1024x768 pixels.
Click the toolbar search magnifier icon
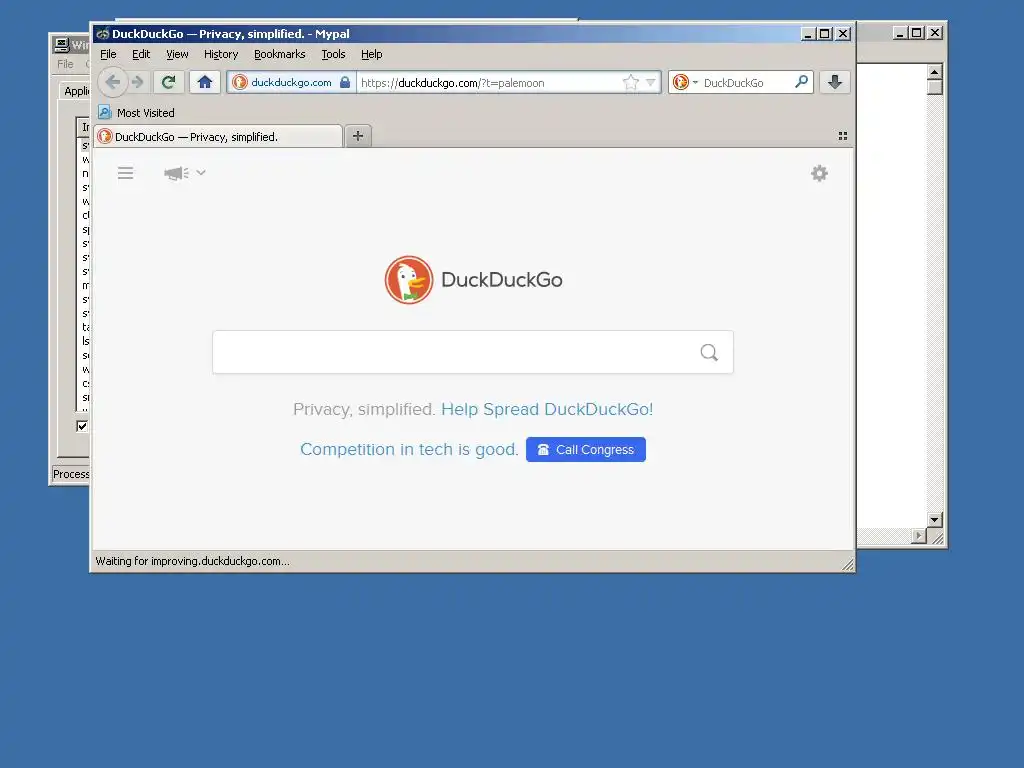[x=801, y=82]
